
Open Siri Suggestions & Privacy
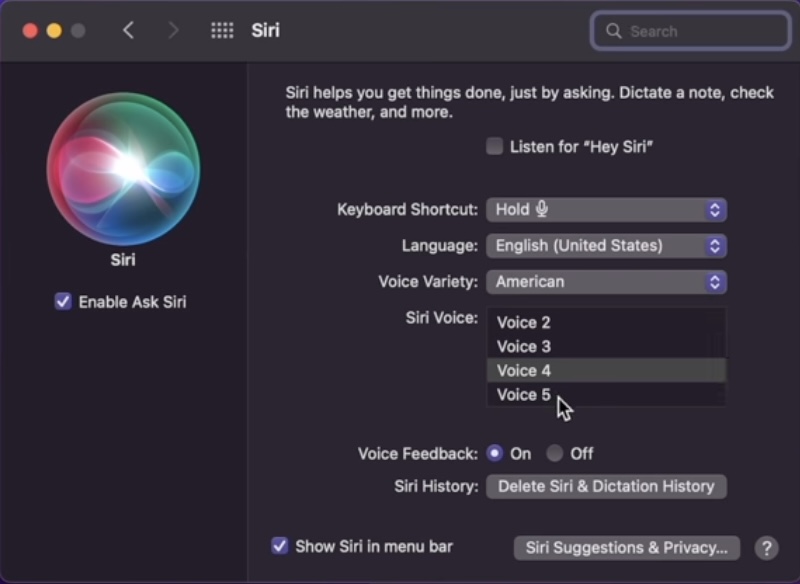point(626,548)
